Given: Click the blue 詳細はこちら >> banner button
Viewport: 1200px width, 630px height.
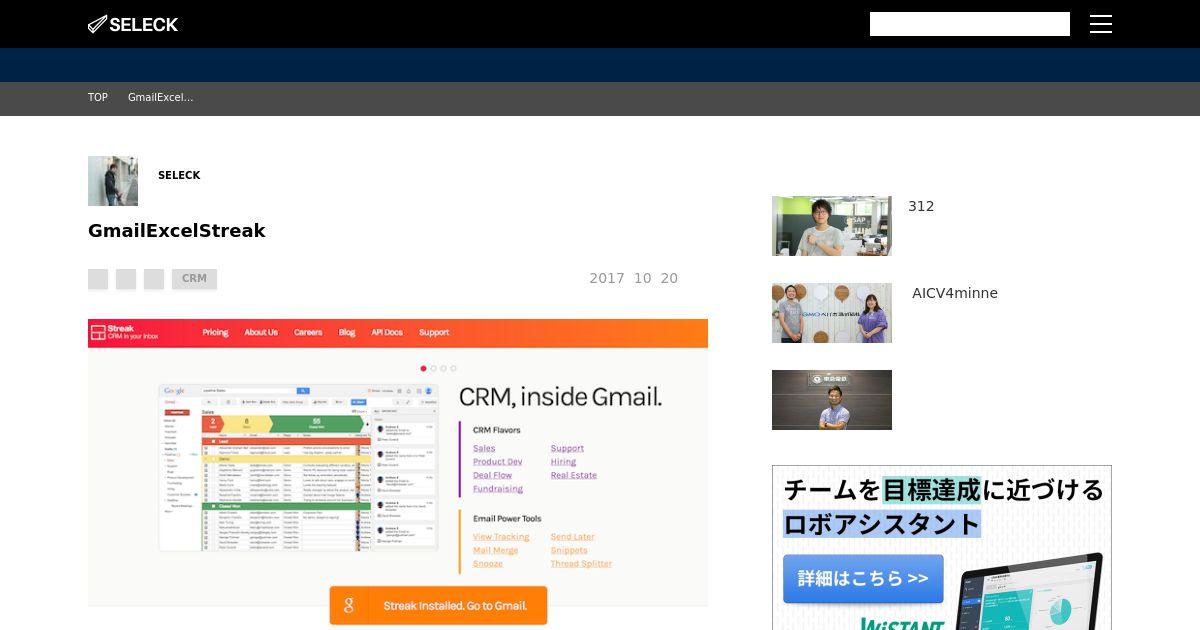Looking at the screenshot, I should (x=863, y=579).
